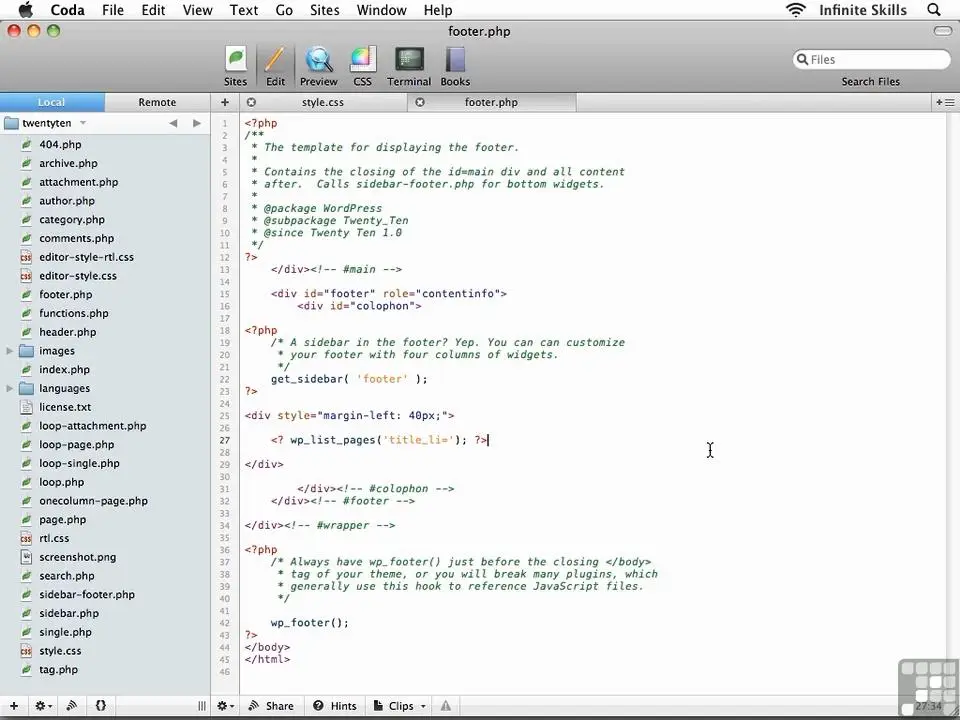This screenshot has height=720, width=960.
Task: Open 404.php in the file list
Action: pos(60,144)
